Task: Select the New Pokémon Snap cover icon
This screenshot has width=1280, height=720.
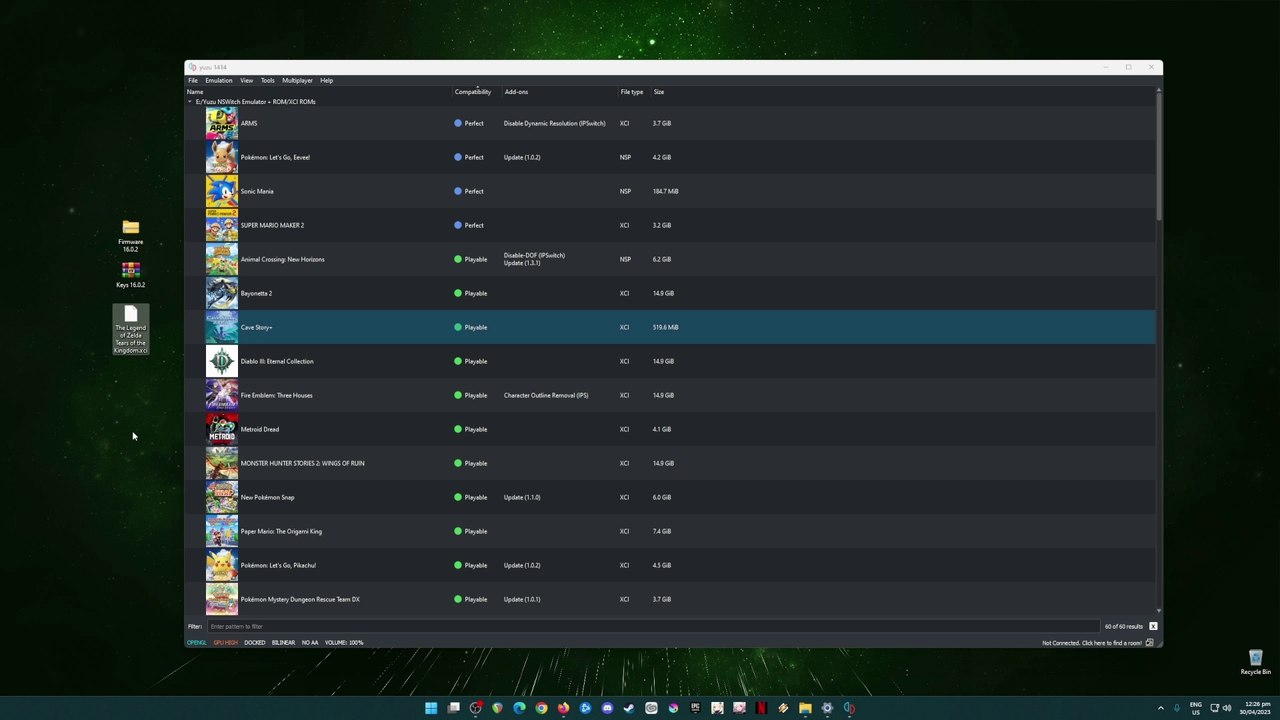Action: tap(222, 497)
